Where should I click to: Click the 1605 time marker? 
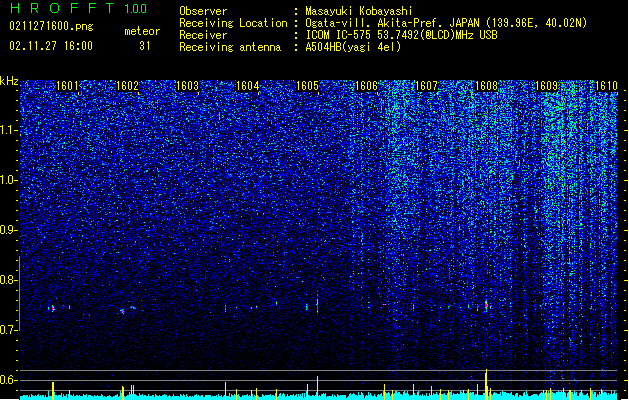click(307, 86)
